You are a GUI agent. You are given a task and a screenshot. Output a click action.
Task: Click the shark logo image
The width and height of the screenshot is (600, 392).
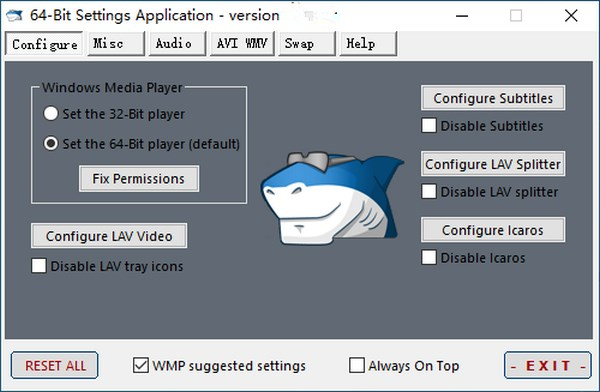(332, 198)
